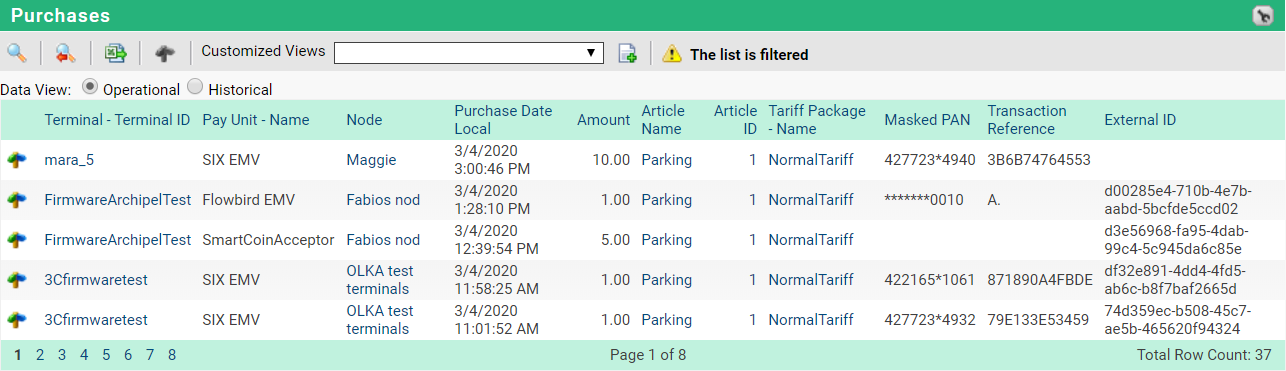Sort by Amount column header
The height and width of the screenshot is (371, 1286).
click(x=603, y=120)
